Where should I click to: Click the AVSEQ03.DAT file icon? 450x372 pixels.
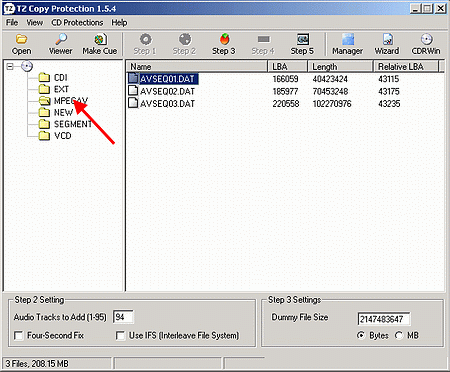coord(133,103)
